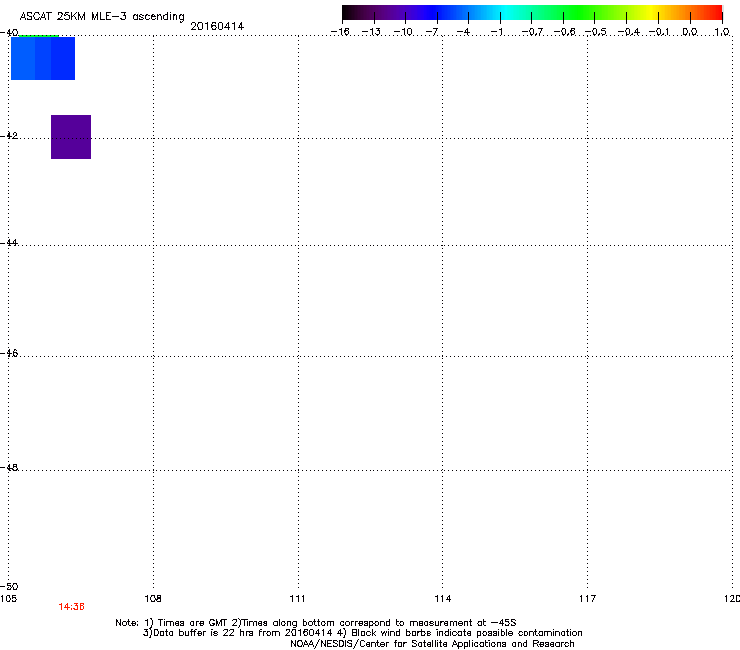This screenshot has width=740, height=650.
Task: Click the color scale label -13
Action: (x=371, y=32)
